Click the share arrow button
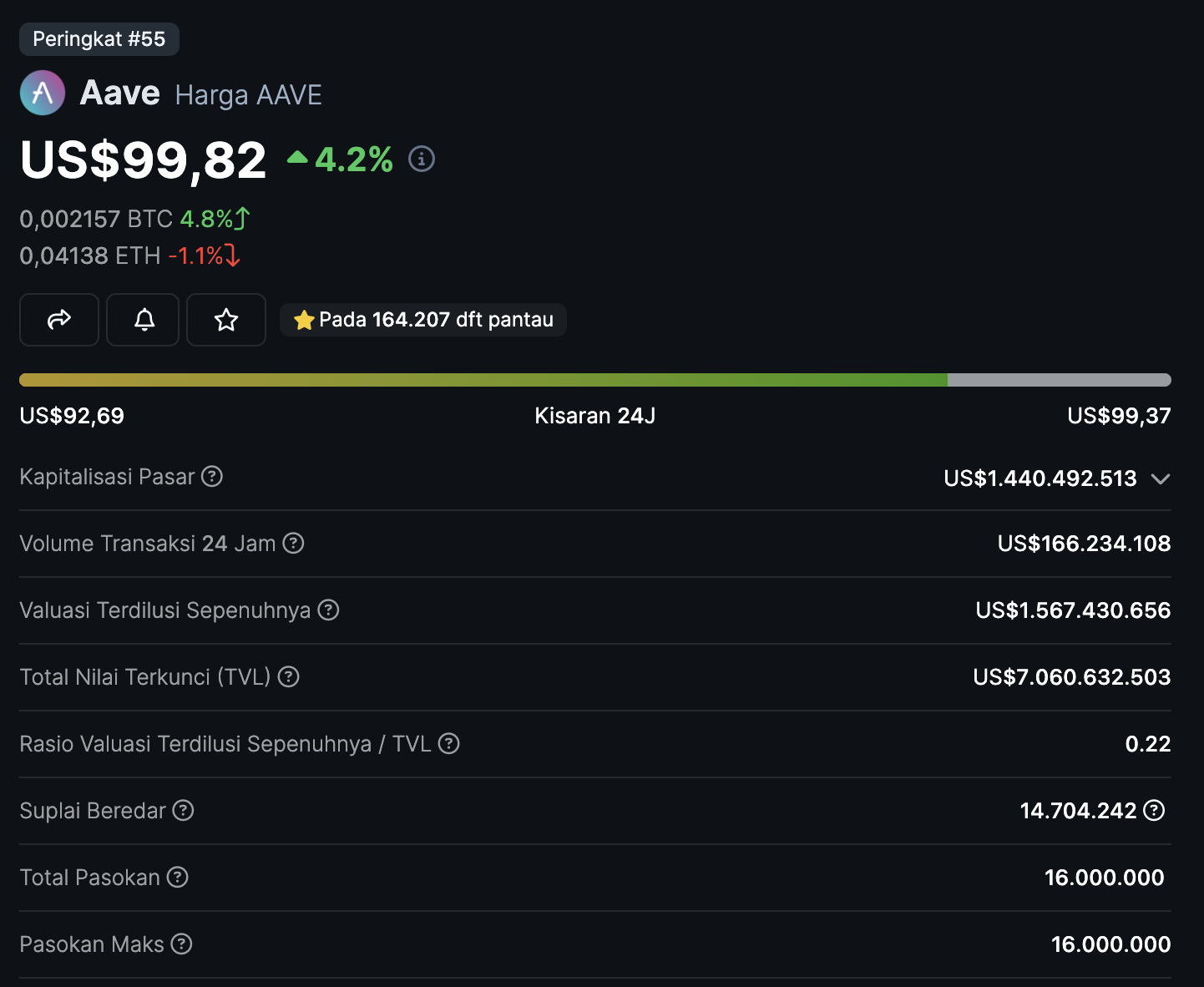This screenshot has width=1204, height=987. coord(59,320)
